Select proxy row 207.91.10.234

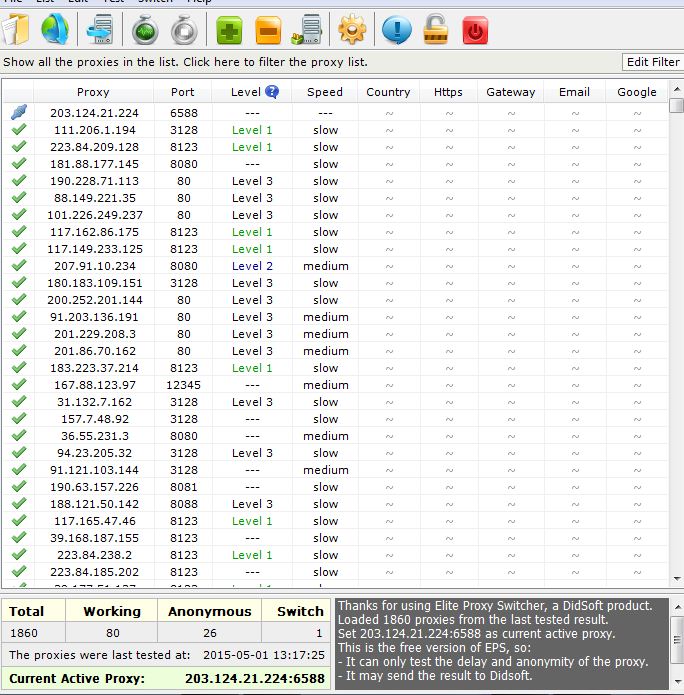tap(94, 266)
